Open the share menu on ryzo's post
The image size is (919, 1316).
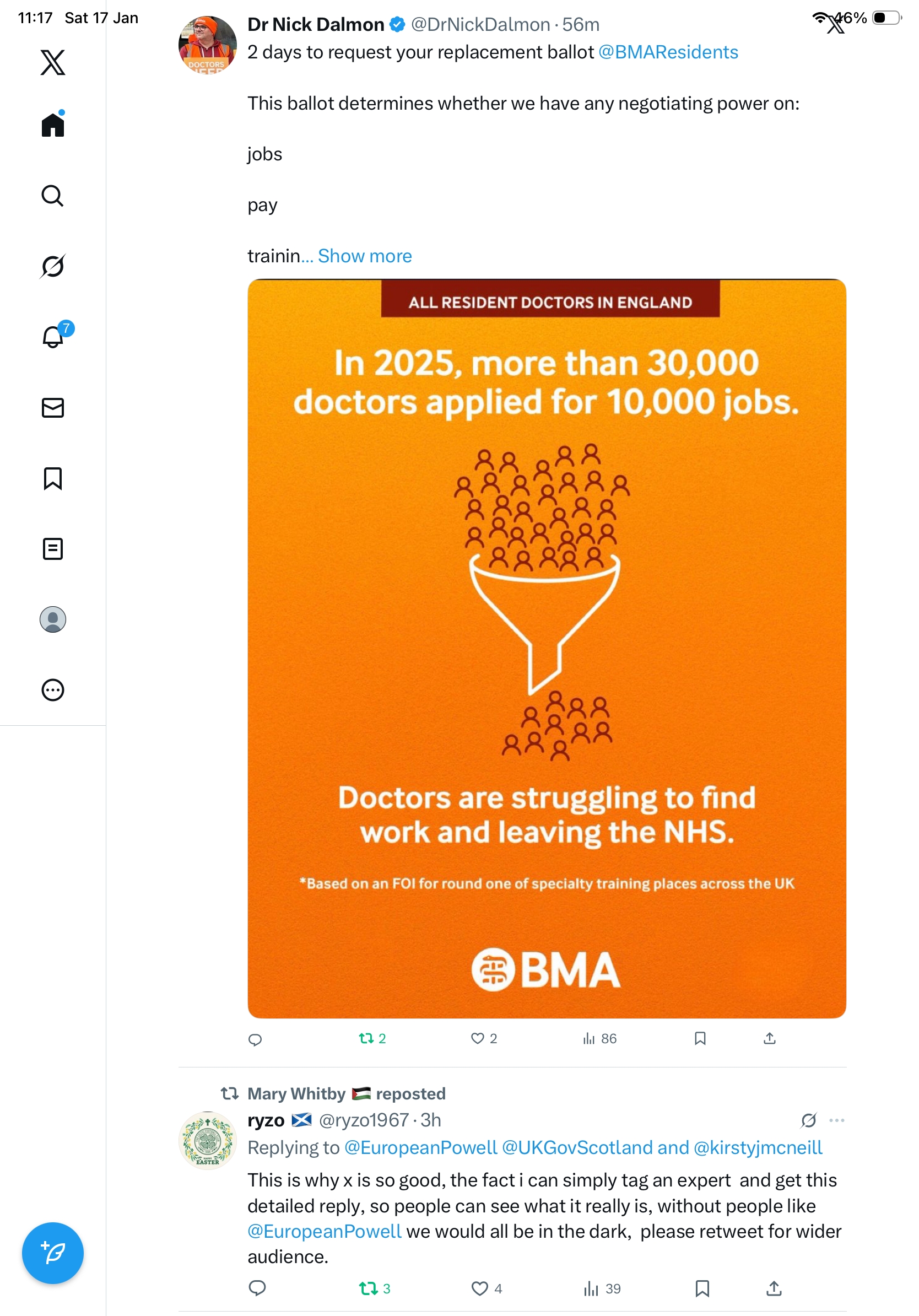point(774,1288)
